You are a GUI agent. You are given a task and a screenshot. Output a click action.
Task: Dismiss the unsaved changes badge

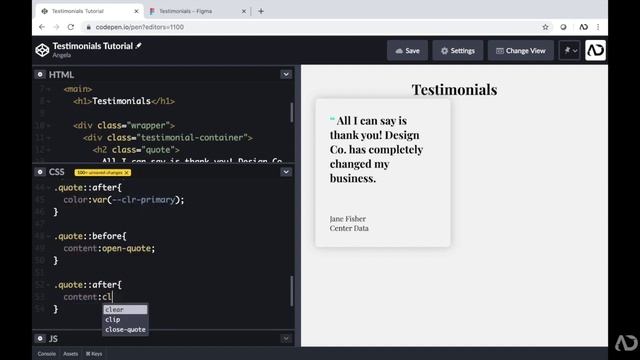point(127,173)
